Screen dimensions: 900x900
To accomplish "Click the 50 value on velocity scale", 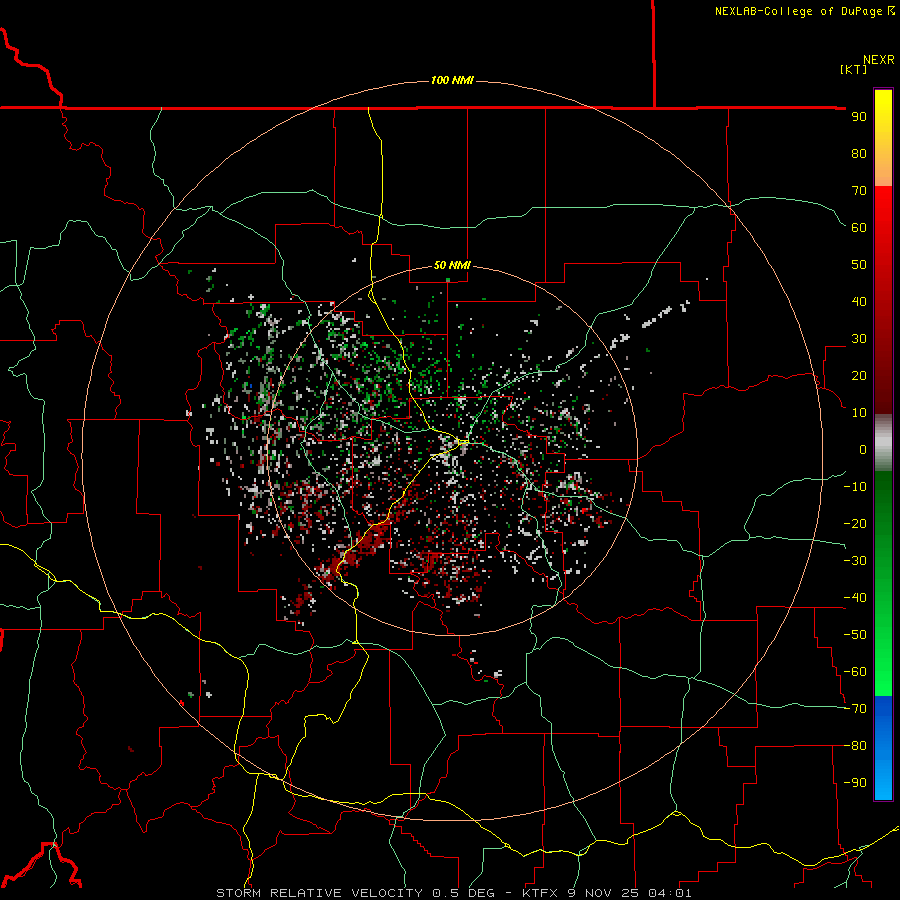I will coord(859,265).
